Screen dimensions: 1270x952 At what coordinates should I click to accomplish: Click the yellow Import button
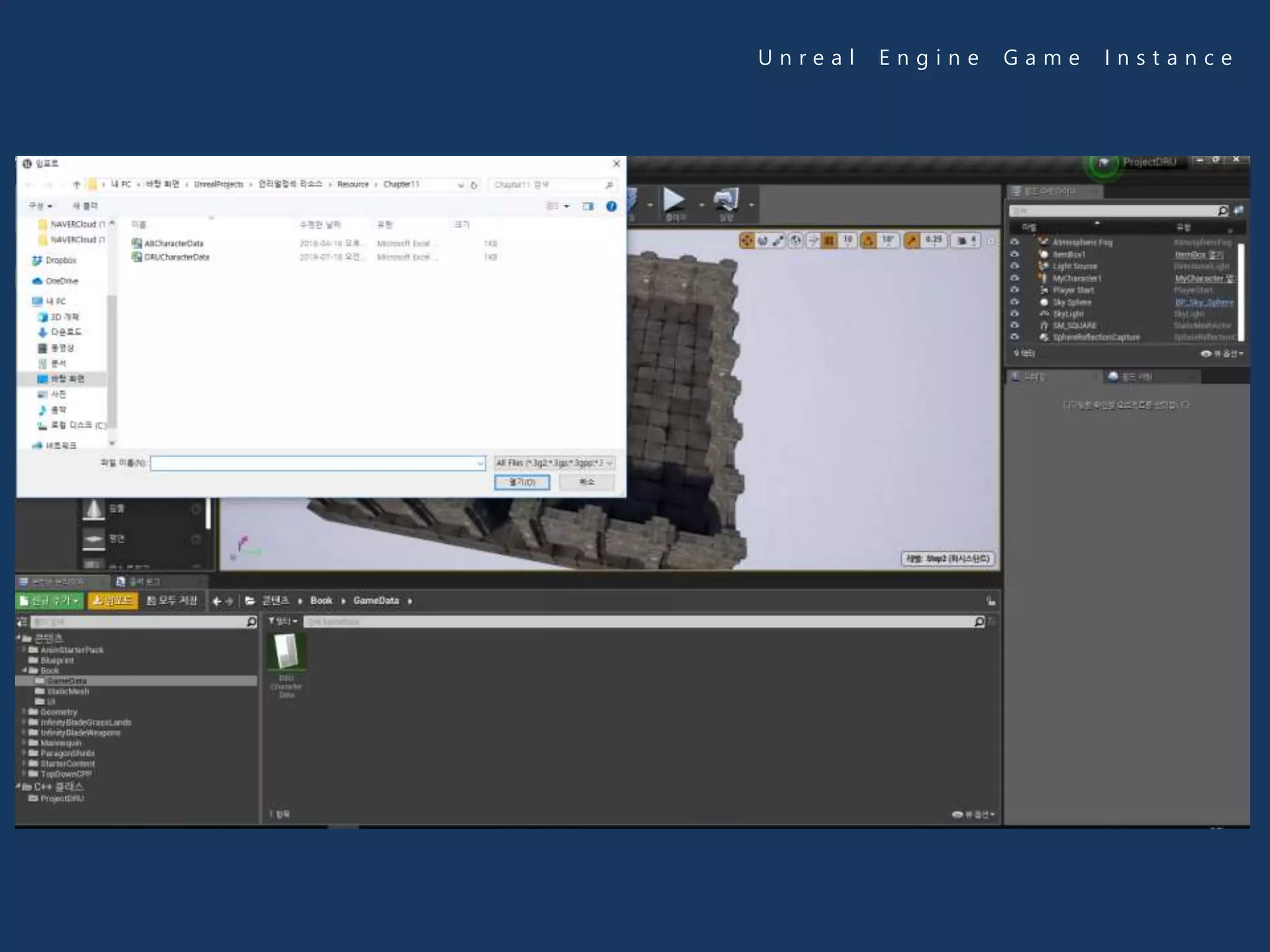[112, 601]
